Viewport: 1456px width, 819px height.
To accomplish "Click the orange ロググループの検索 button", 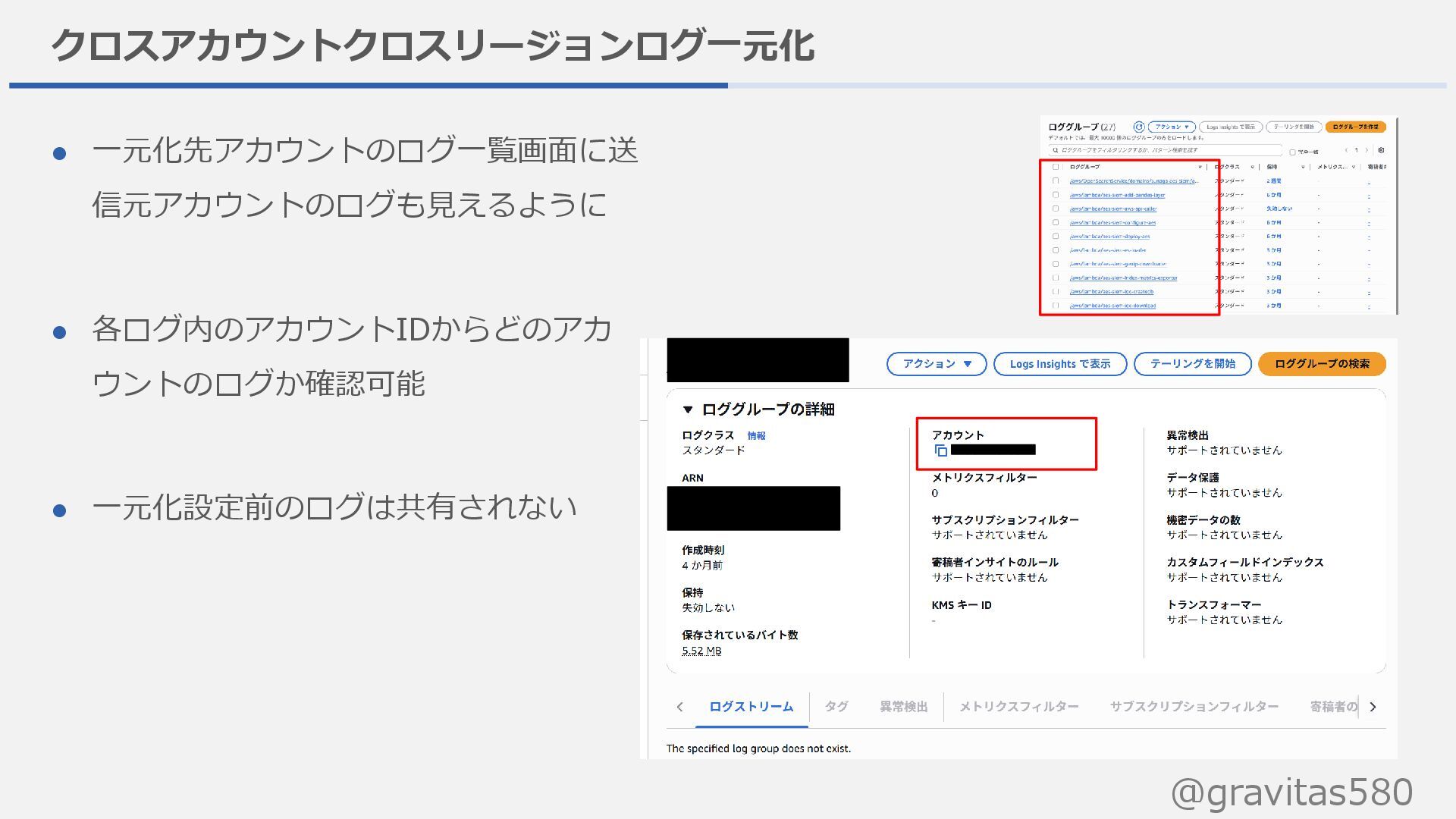I will [1321, 364].
